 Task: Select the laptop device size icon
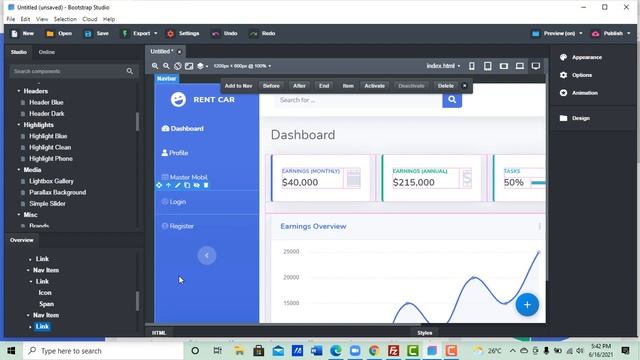520,66
